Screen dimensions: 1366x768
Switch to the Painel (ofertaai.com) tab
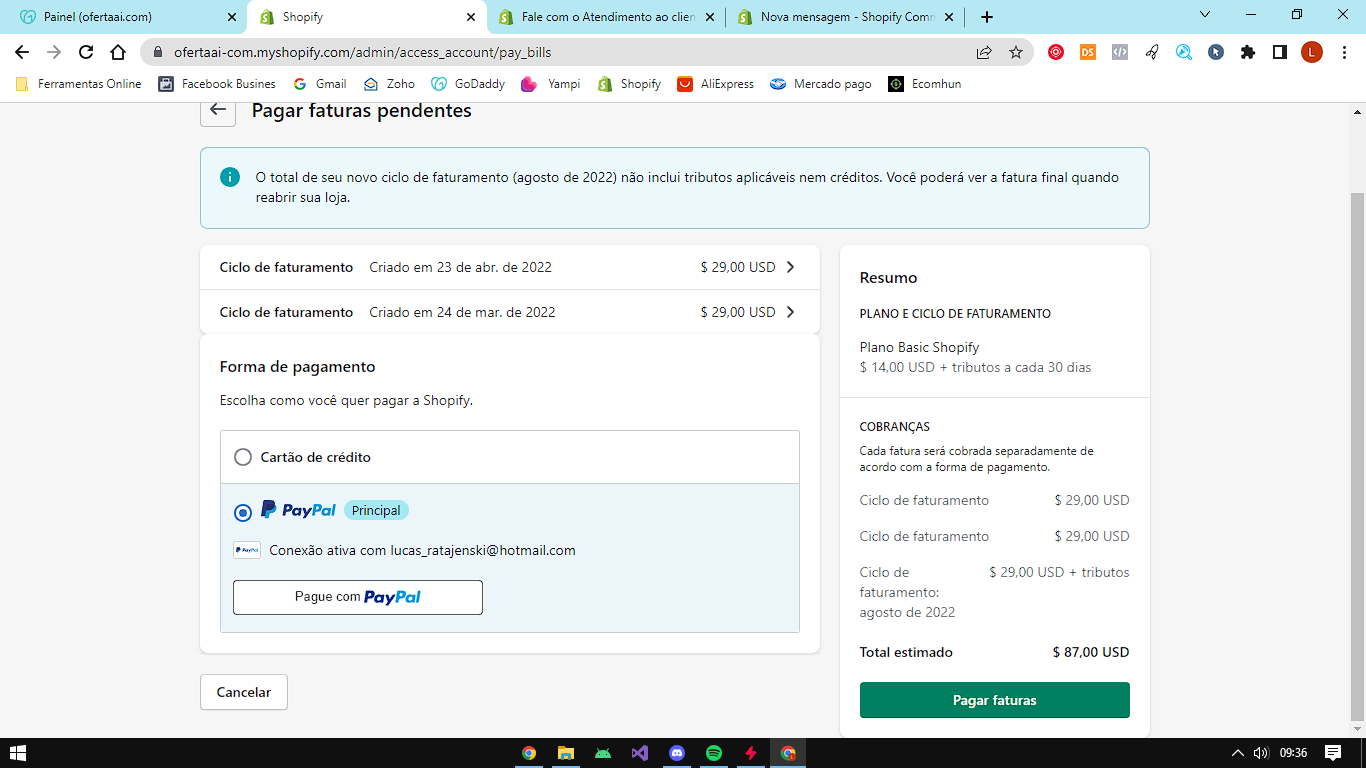124,17
